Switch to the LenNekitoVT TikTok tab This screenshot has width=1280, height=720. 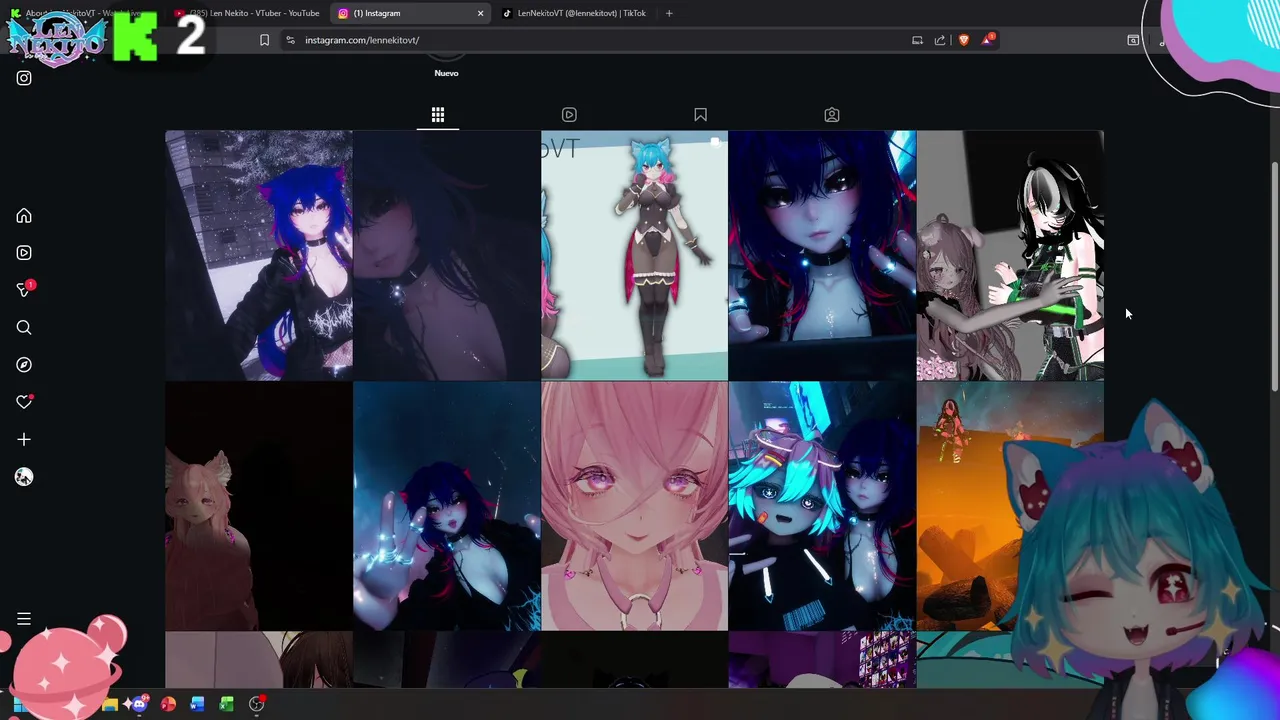[x=574, y=13]
